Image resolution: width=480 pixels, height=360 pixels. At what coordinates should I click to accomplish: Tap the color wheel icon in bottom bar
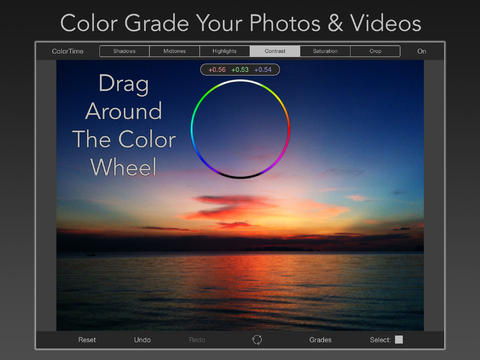point(257,340)
